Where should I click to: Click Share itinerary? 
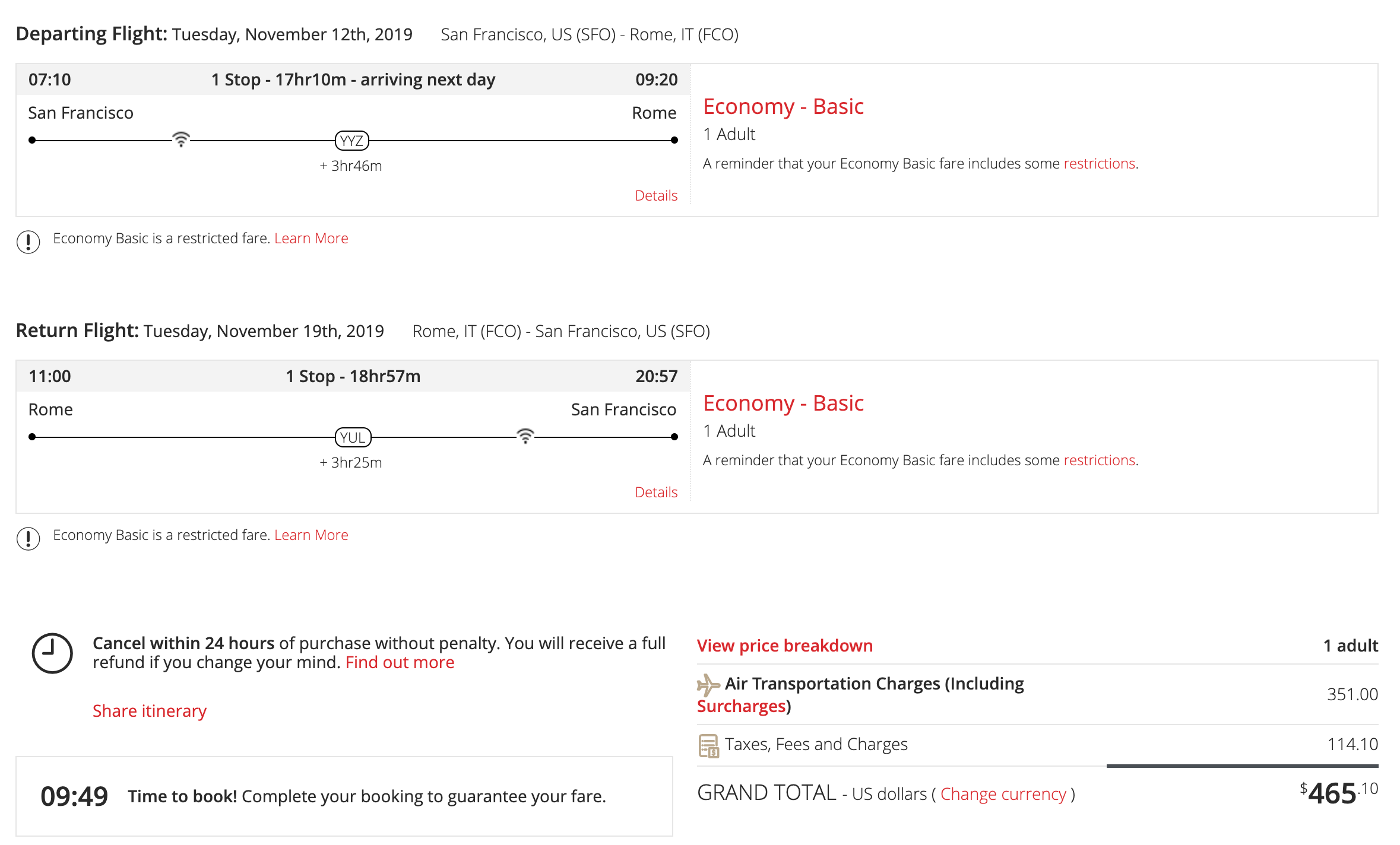(x=150, y=711)
